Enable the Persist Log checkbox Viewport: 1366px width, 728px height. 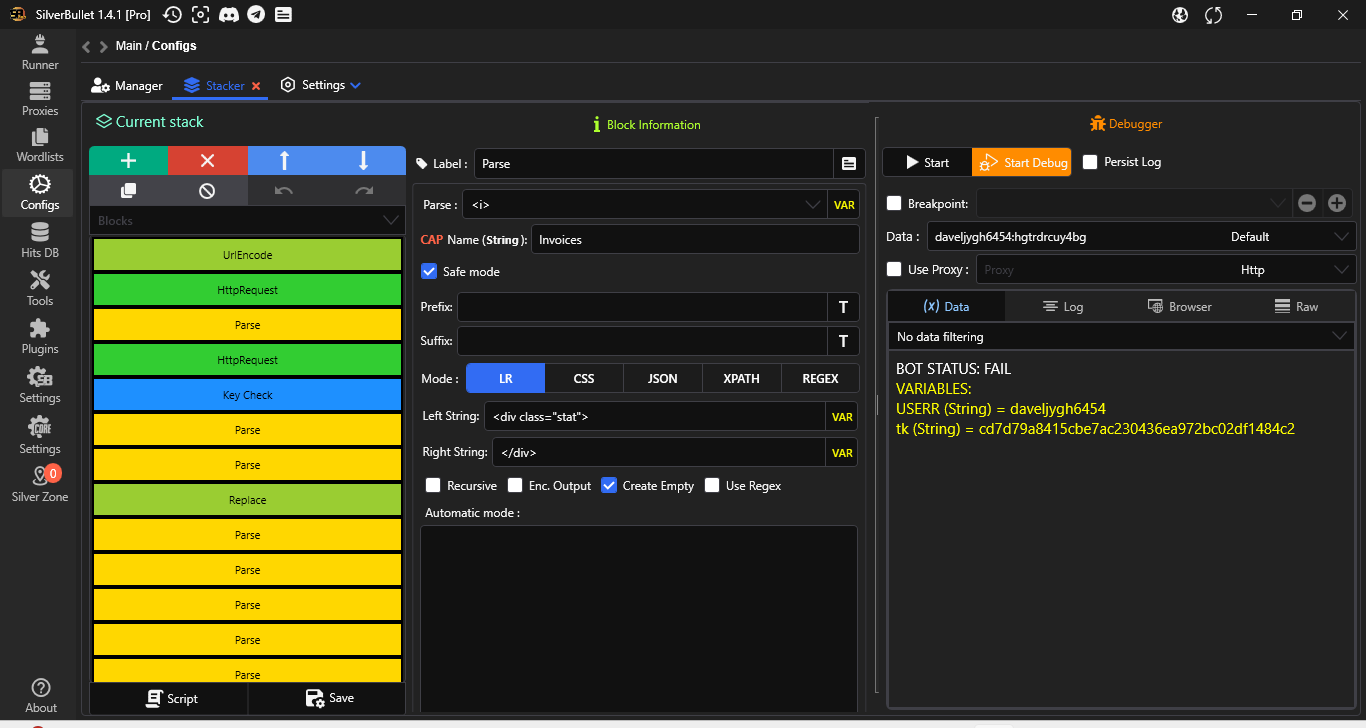pos(1090,162)
